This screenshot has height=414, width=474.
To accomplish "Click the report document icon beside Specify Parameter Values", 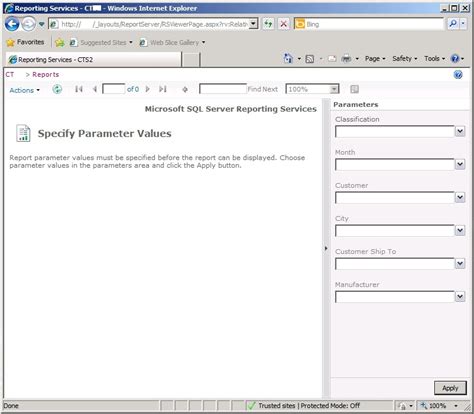I will (x=23, y=133).
